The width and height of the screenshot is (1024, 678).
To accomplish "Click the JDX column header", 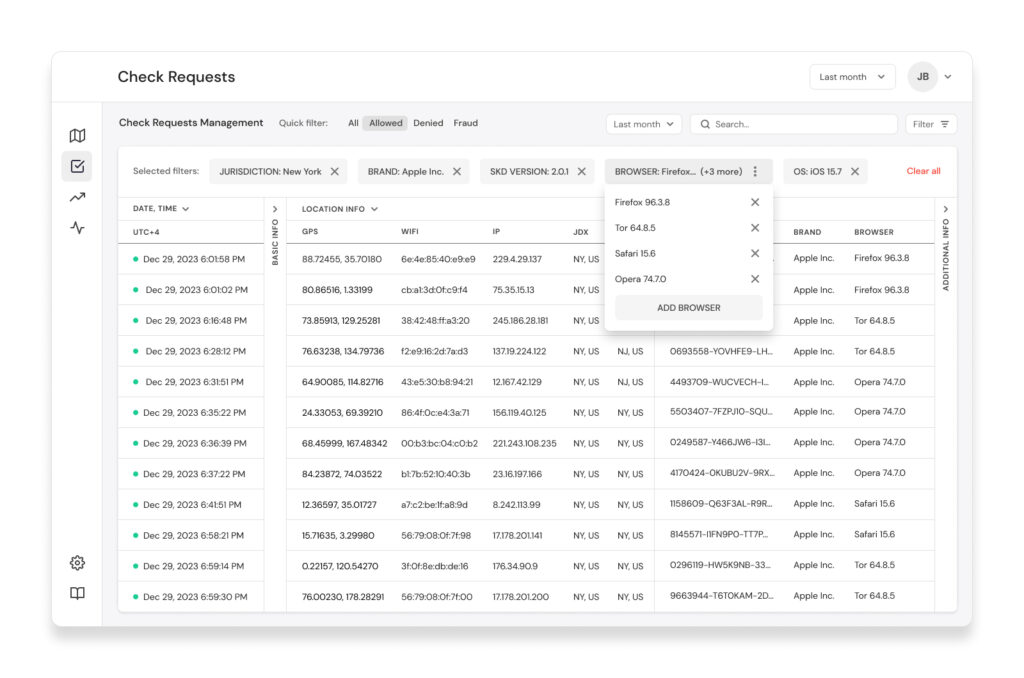I will tap(581, 232).
